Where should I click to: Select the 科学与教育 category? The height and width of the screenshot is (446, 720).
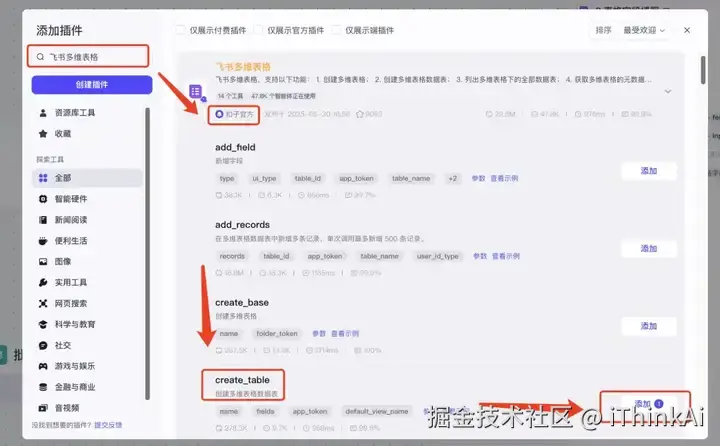tap(87, 324)
